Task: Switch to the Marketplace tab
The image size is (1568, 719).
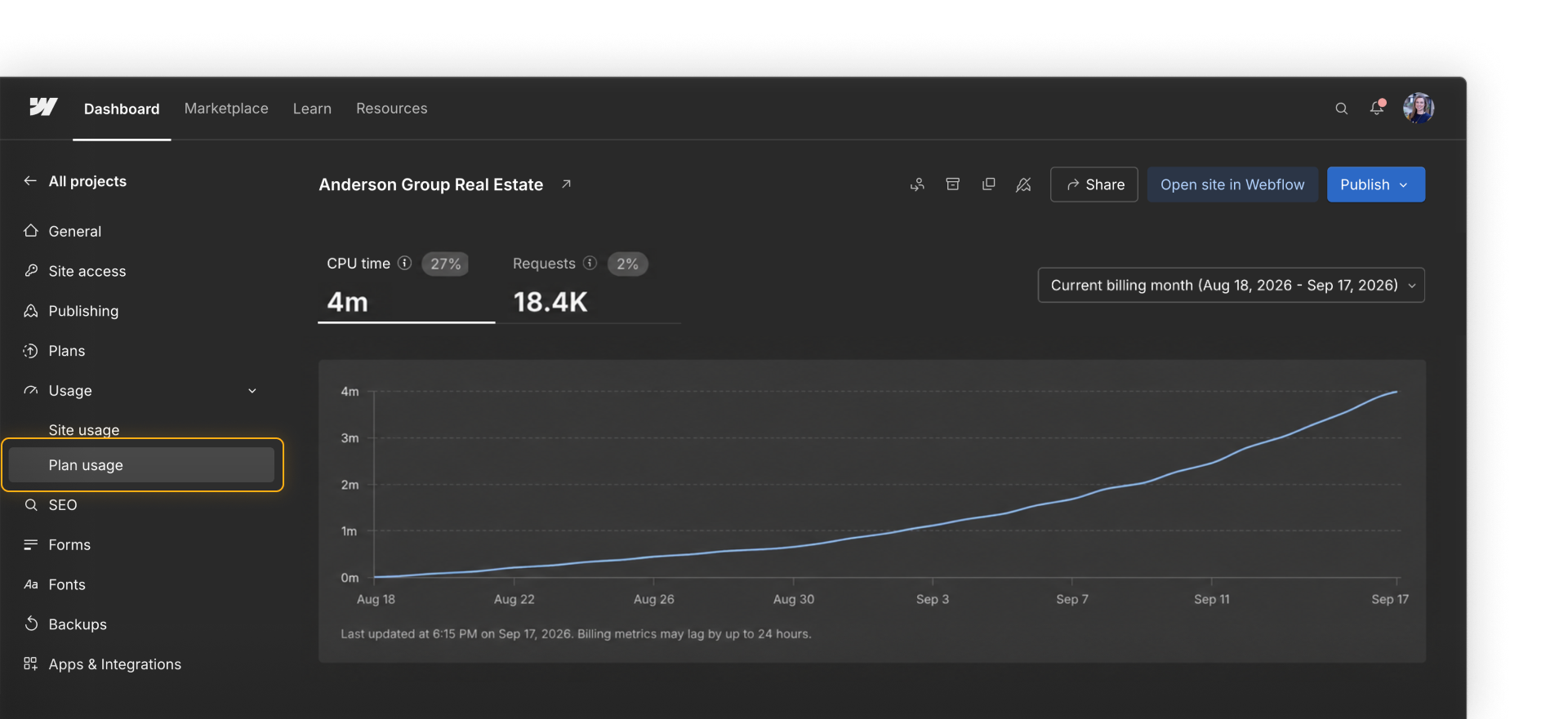Action: 226,109
